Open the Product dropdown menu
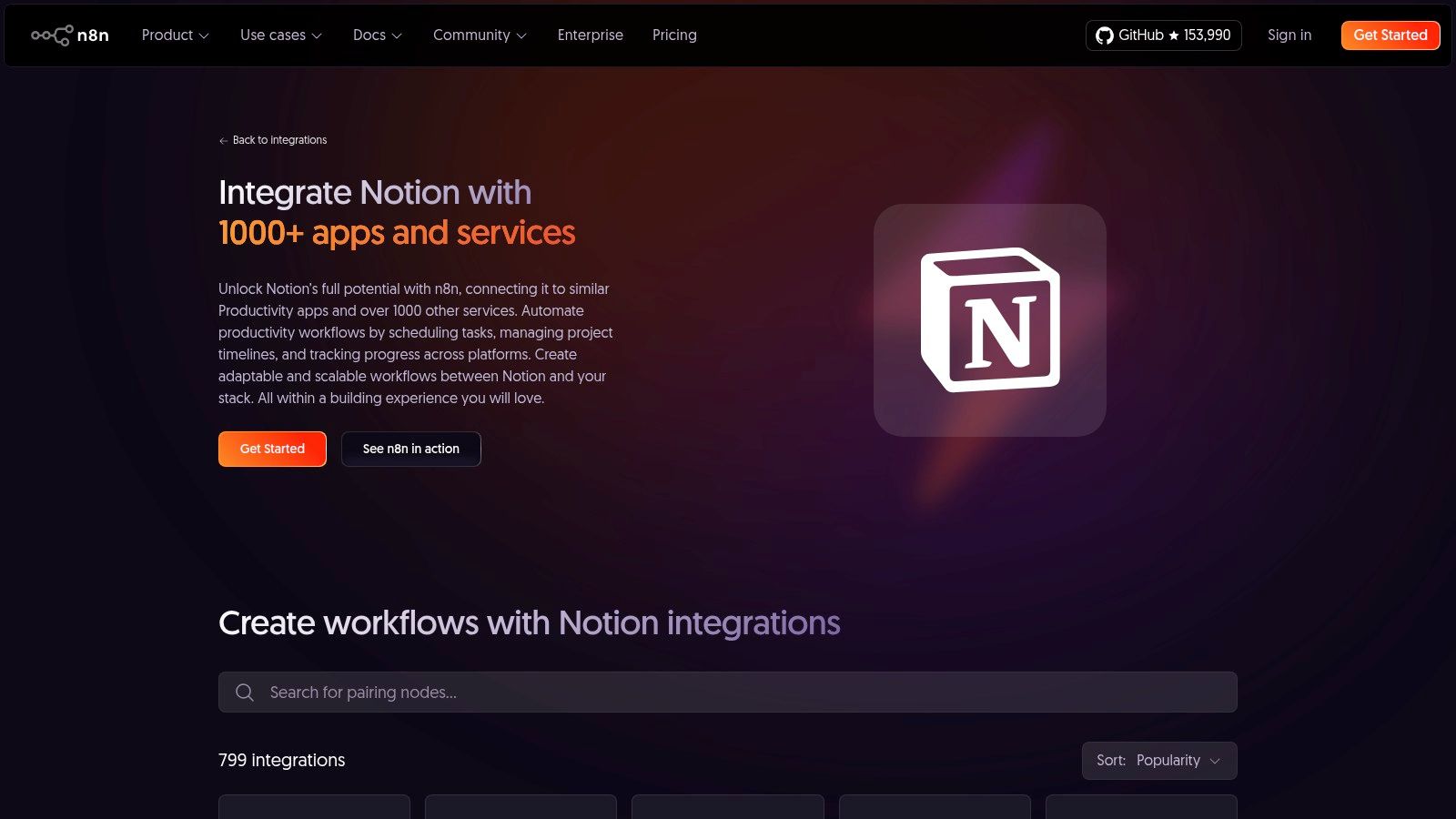This screenshot has height=819, width=1456. point(176,35)
